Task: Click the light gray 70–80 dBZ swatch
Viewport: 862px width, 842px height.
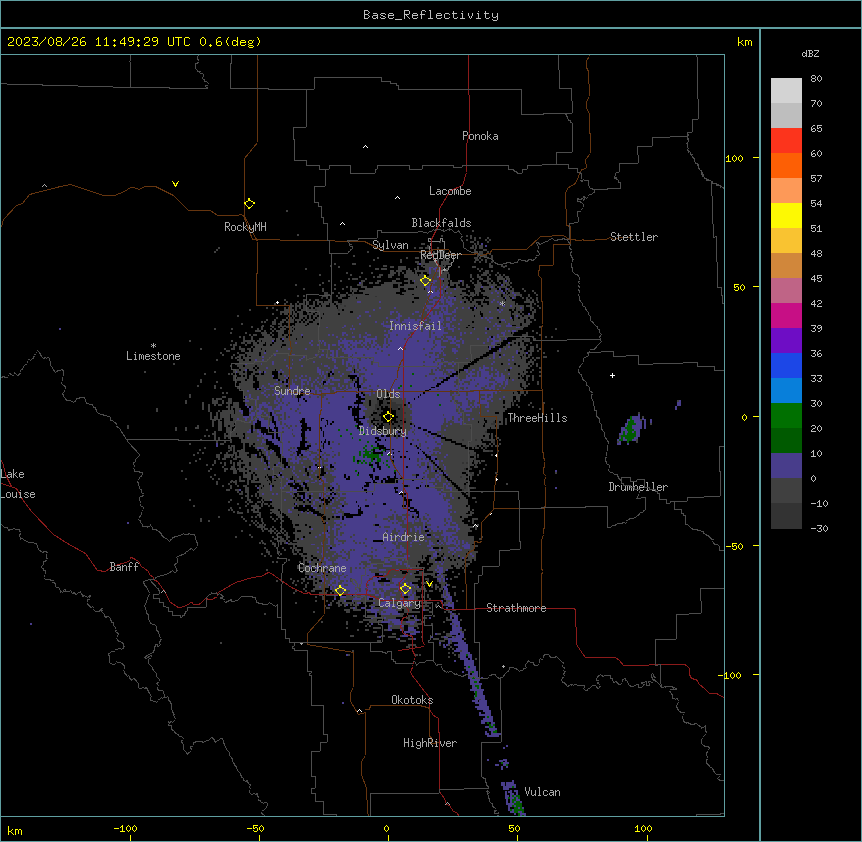Action: [786, 91]
